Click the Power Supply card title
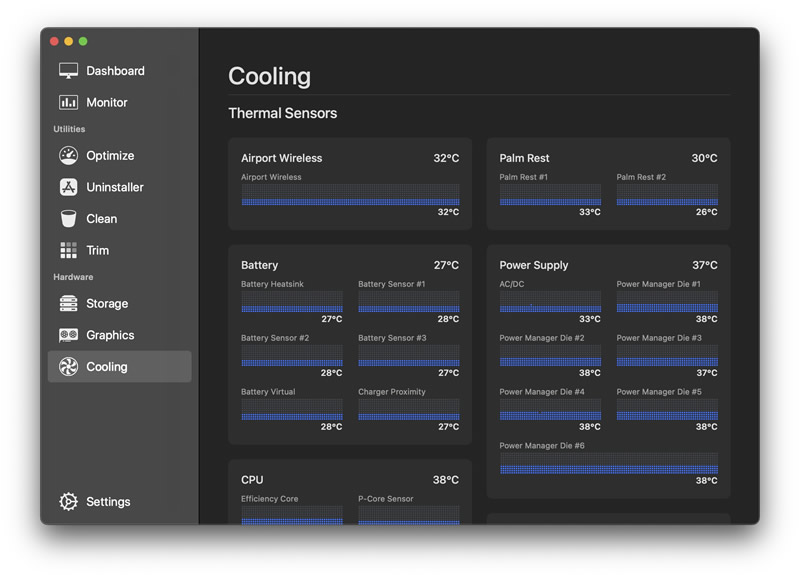 (x=534, y=265)
